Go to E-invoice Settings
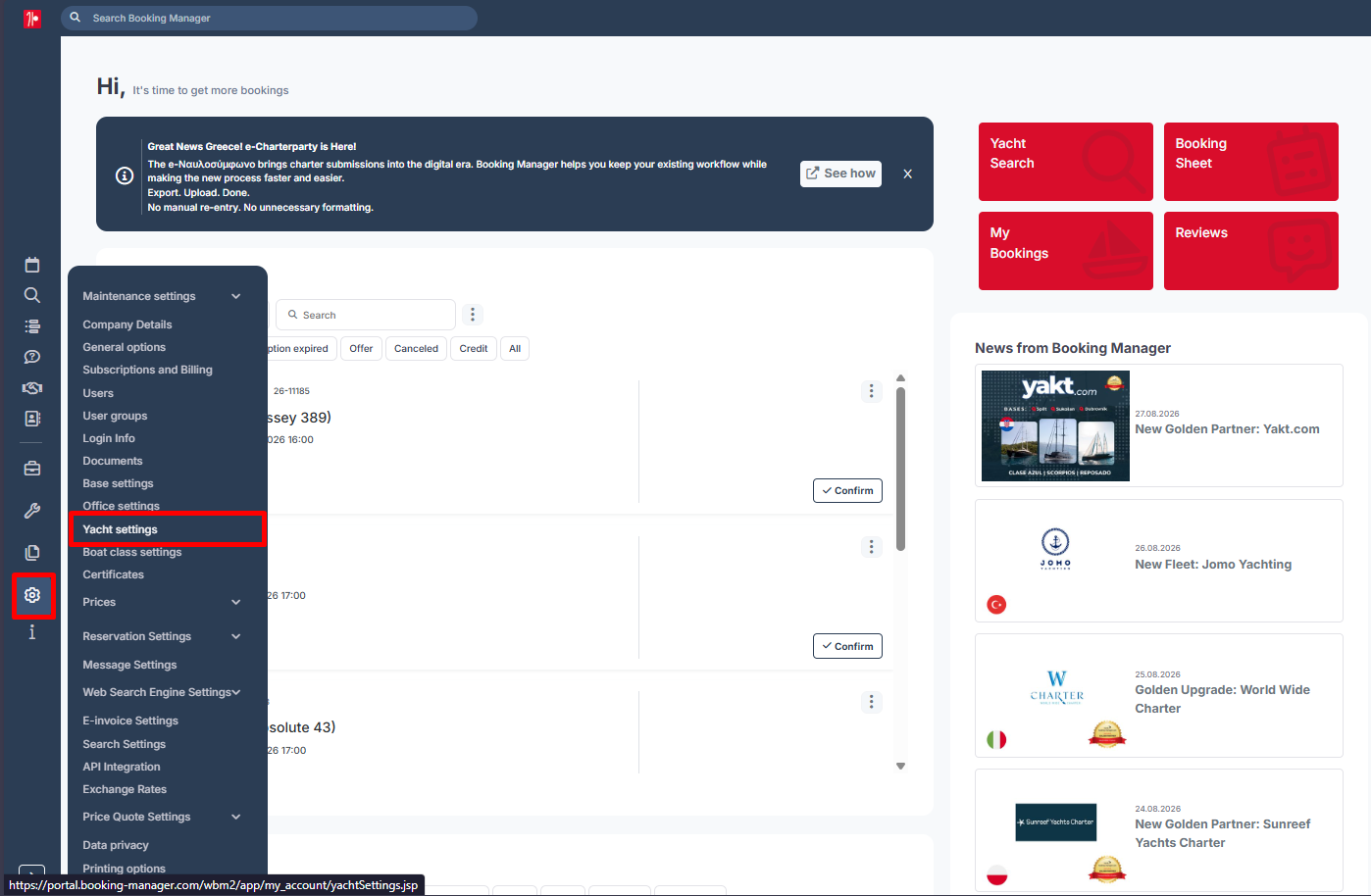Screen dimensions: 1371x896 (130, 721)
